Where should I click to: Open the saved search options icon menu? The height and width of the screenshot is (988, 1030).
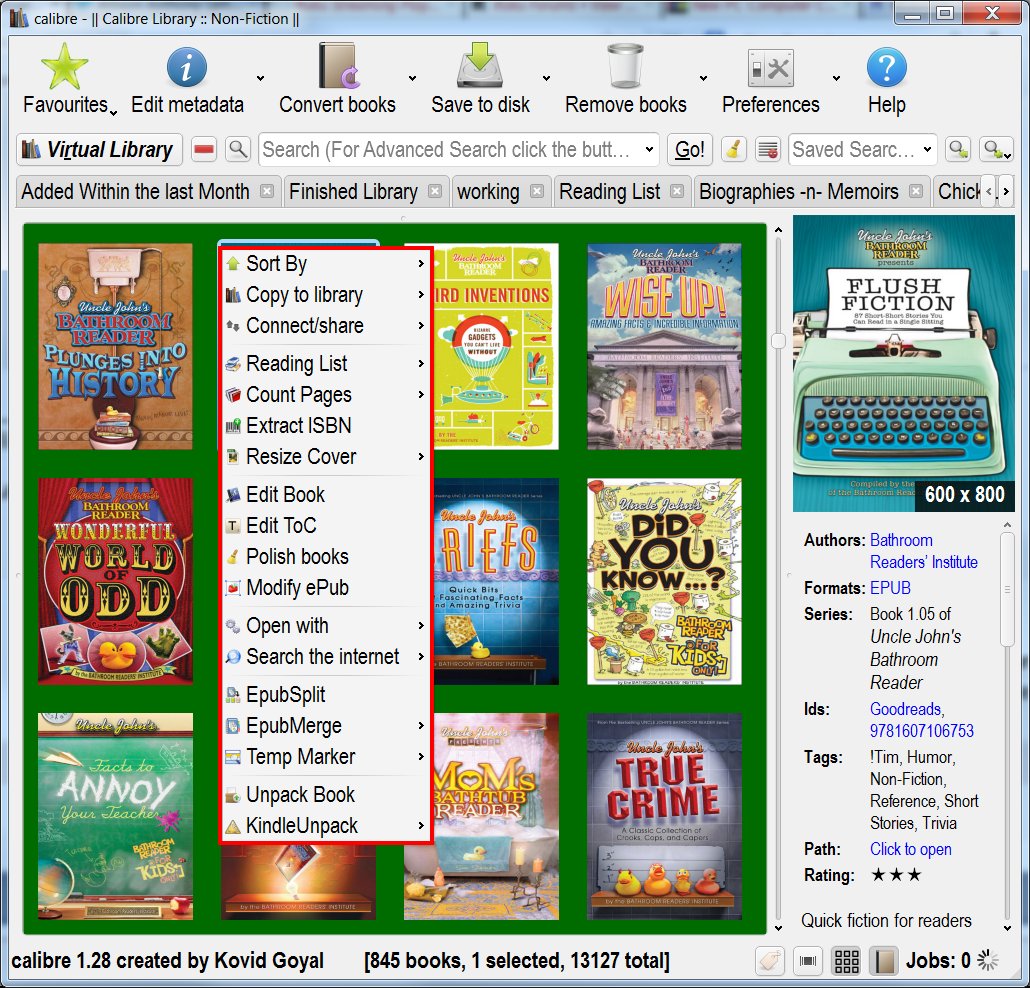tap(995, 150)
